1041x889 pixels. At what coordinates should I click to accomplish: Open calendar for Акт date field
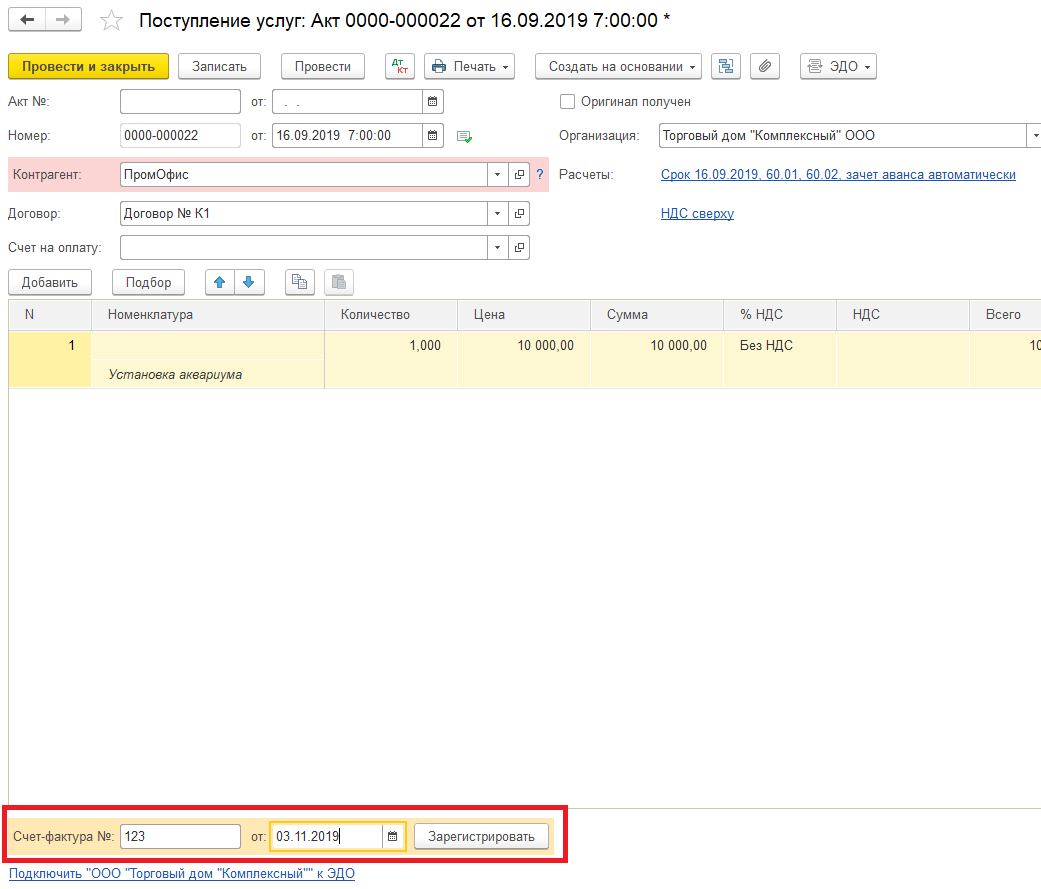[432, 102]
